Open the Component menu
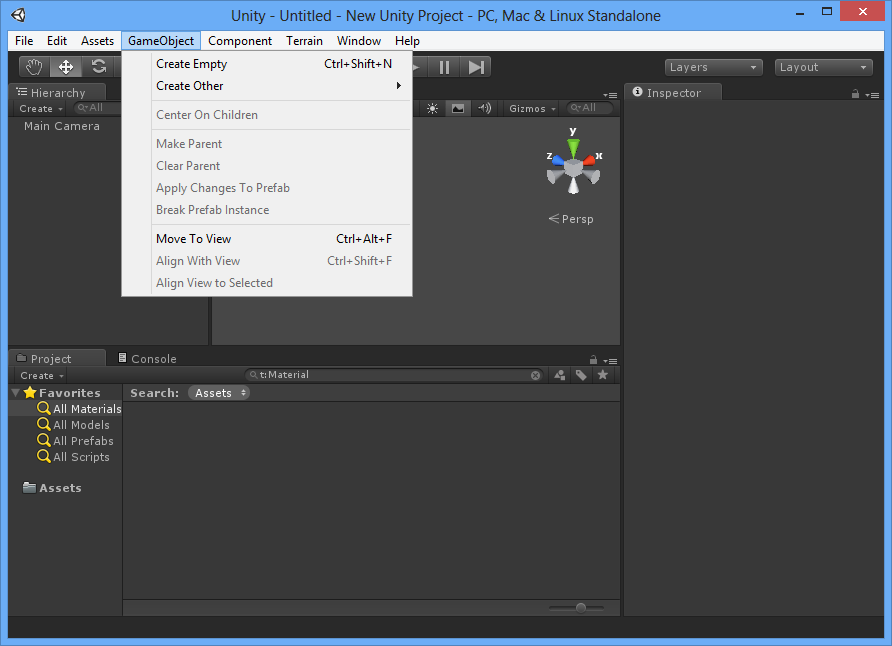This screenshot has height=646, width=892. 240,41
